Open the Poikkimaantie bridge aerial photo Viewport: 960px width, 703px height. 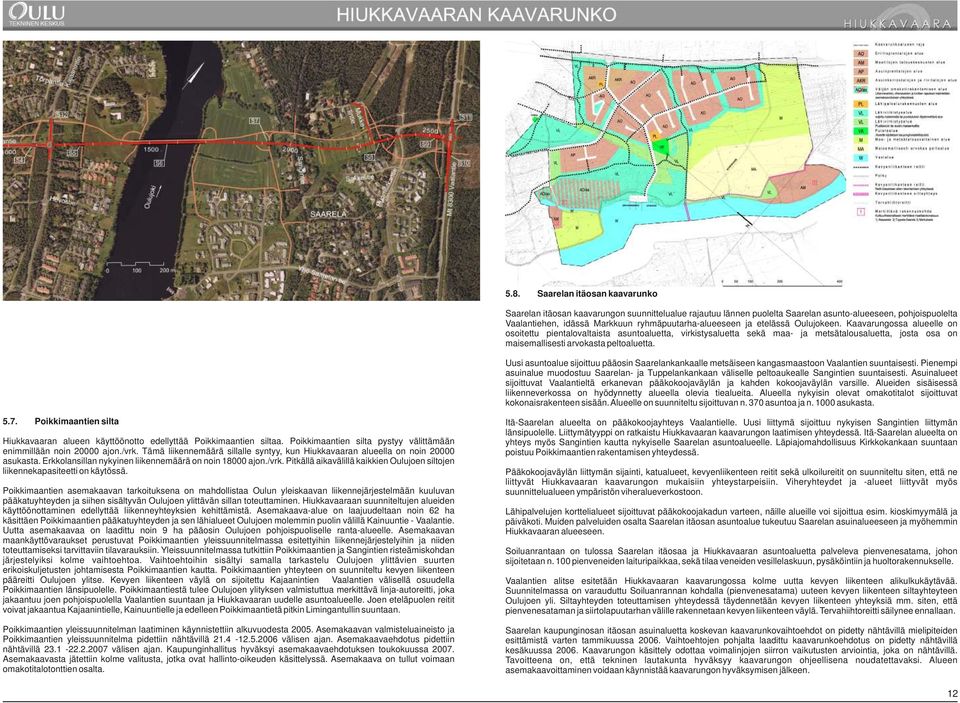click(241, 171)
